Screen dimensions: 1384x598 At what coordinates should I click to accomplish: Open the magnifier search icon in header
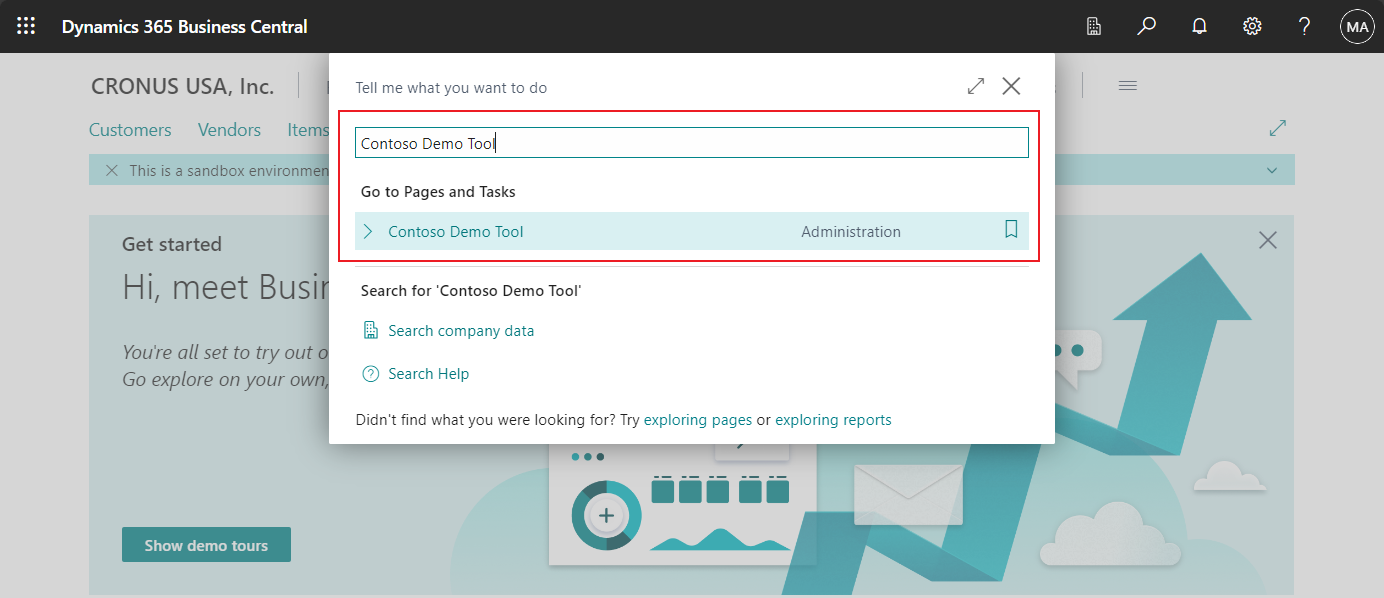click(x=1147, y=27)
